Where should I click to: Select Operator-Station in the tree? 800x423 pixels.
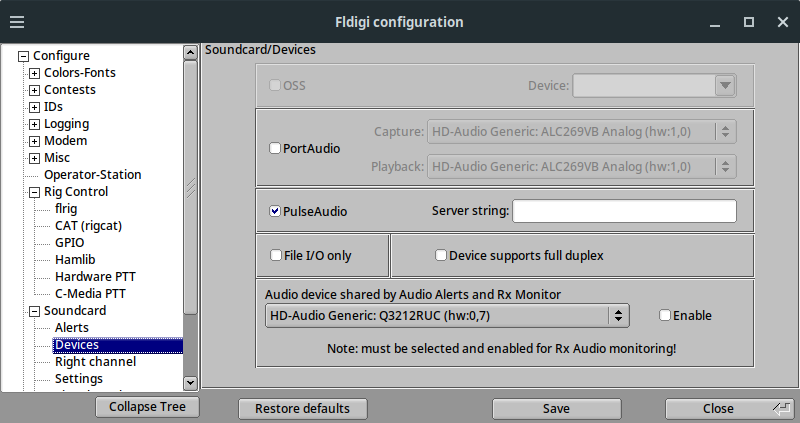pos(92,175)
